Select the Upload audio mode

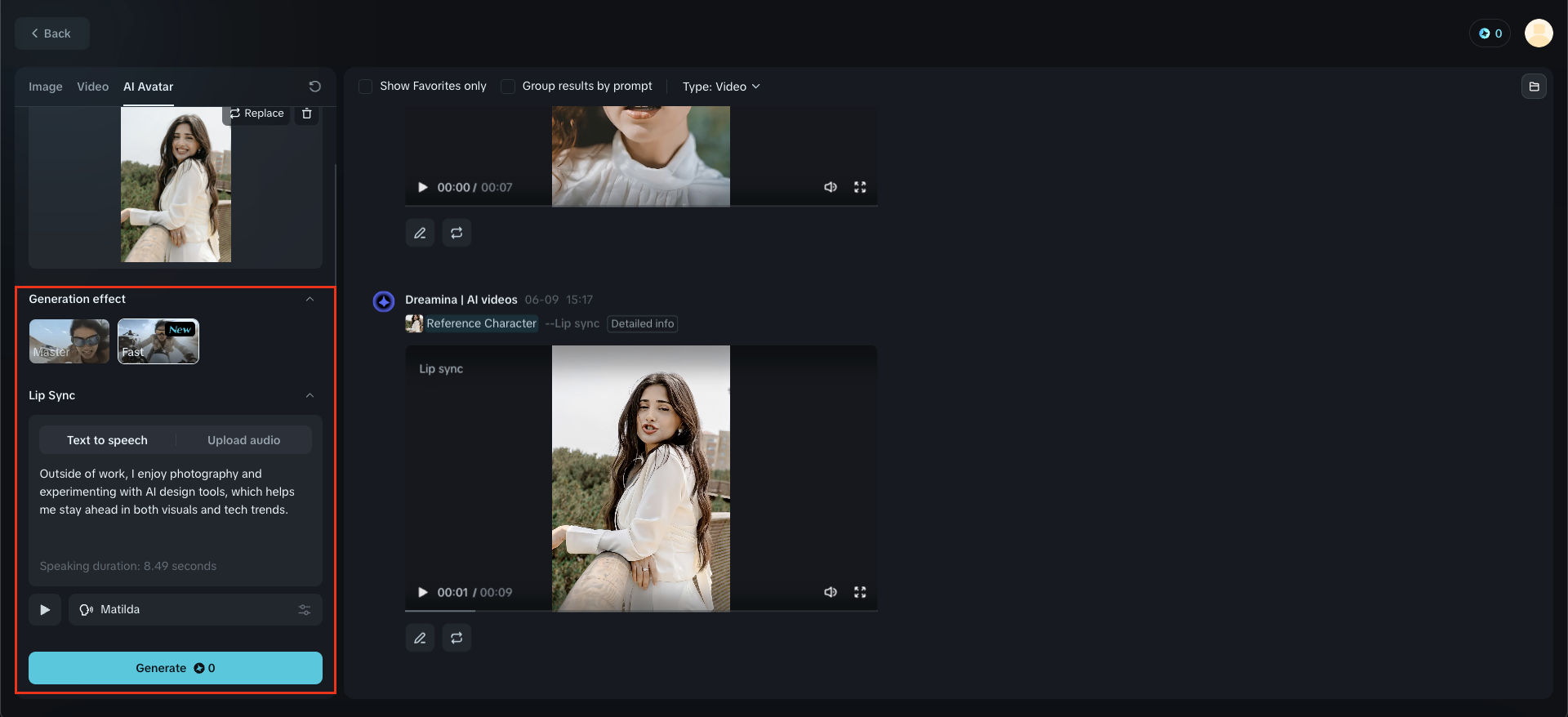243,440
